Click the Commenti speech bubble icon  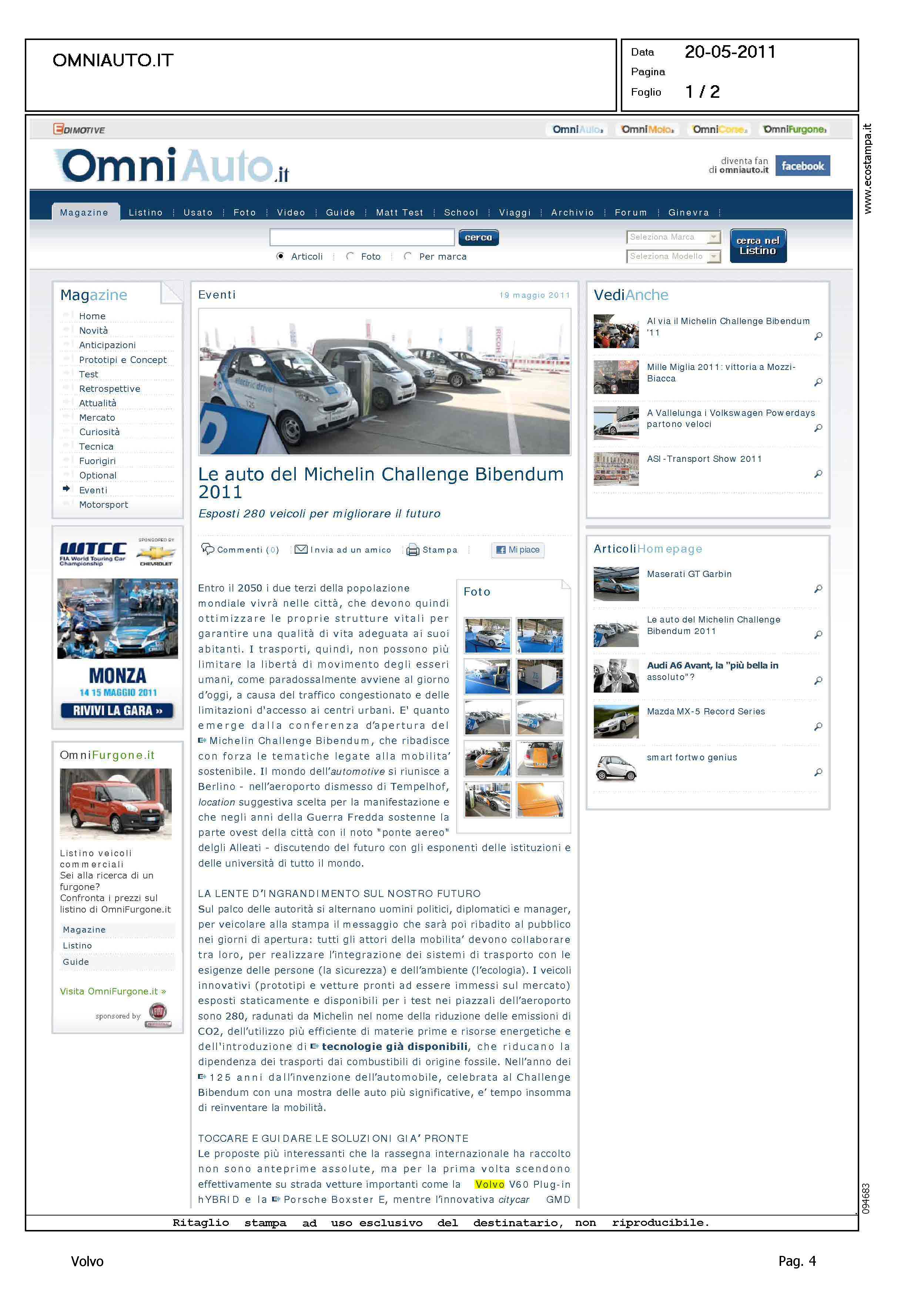(x=208, y=549)
